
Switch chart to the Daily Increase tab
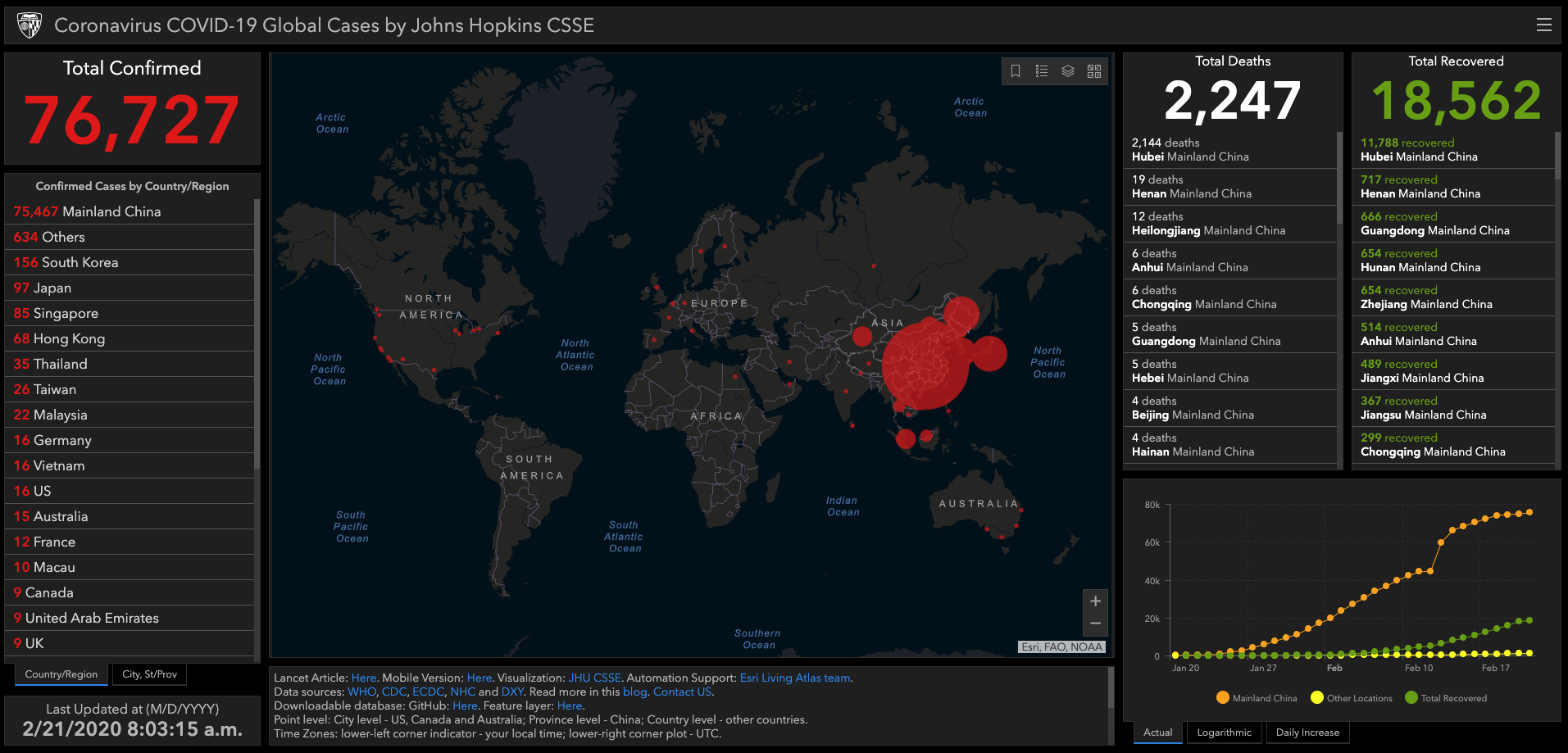(x=1307, y=733)
